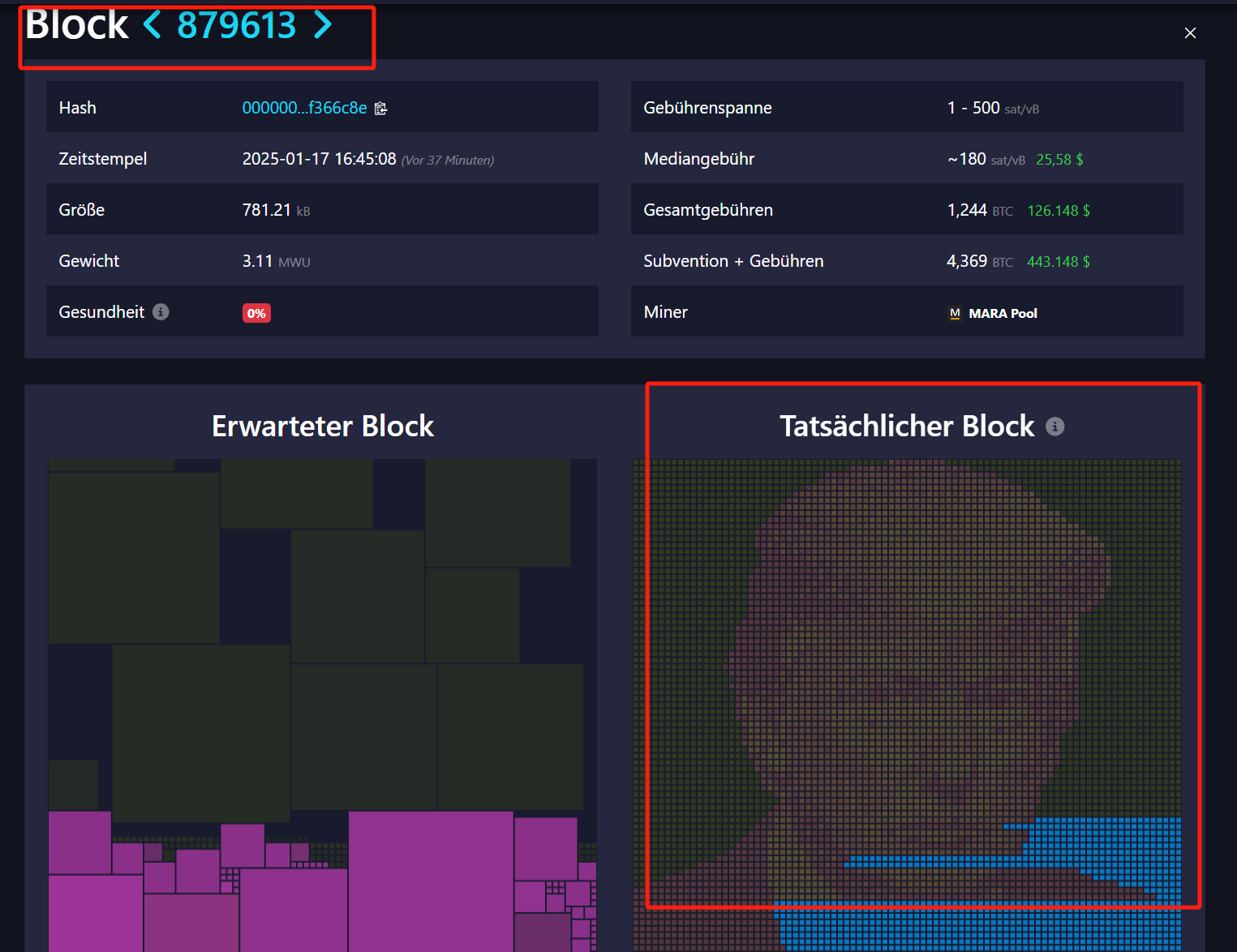Click block number 879613 in the header
1237x952 pixels.
pyautogui.click(x=237, y=25)
